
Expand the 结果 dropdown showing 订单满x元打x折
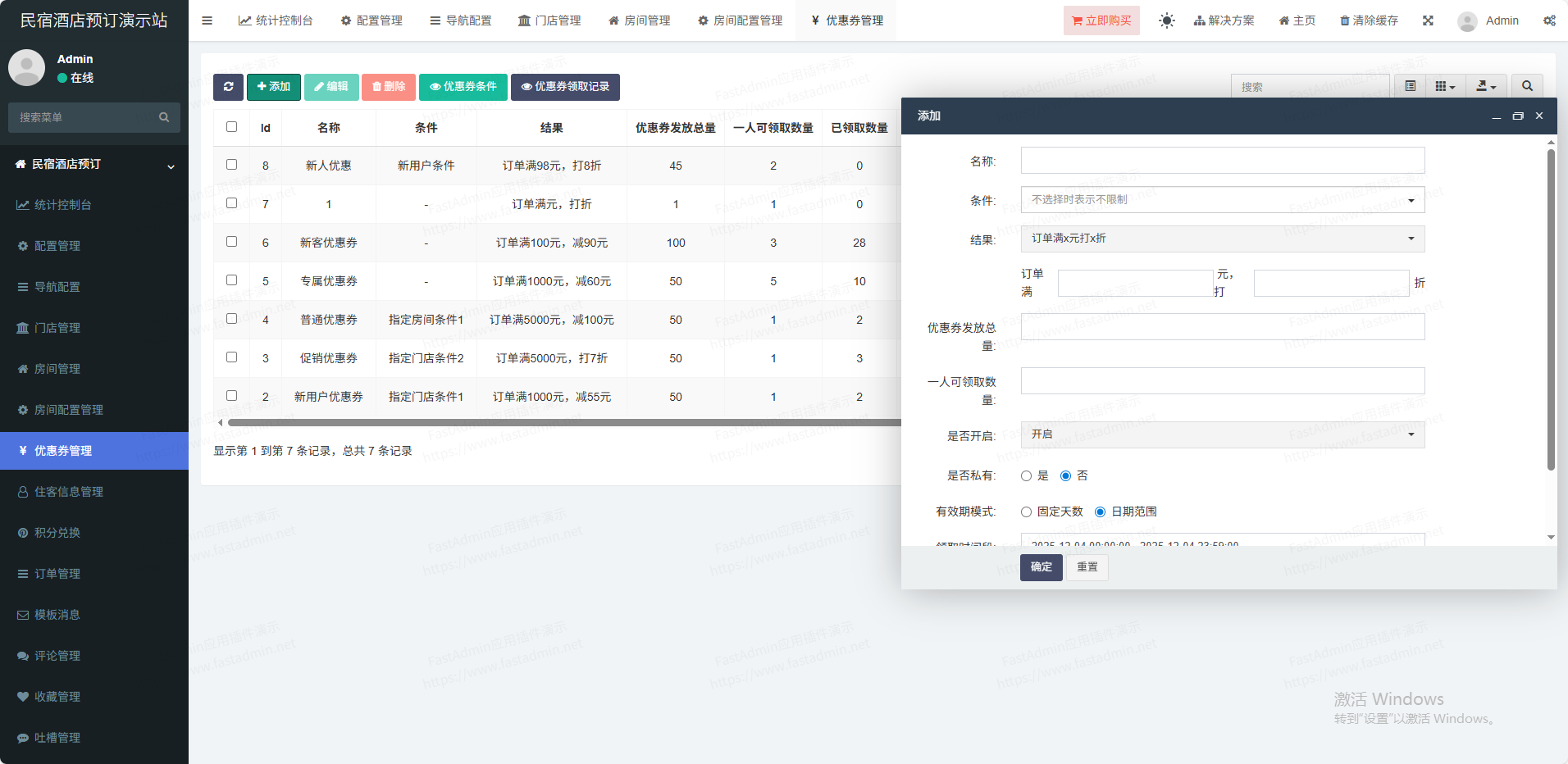1222,239
